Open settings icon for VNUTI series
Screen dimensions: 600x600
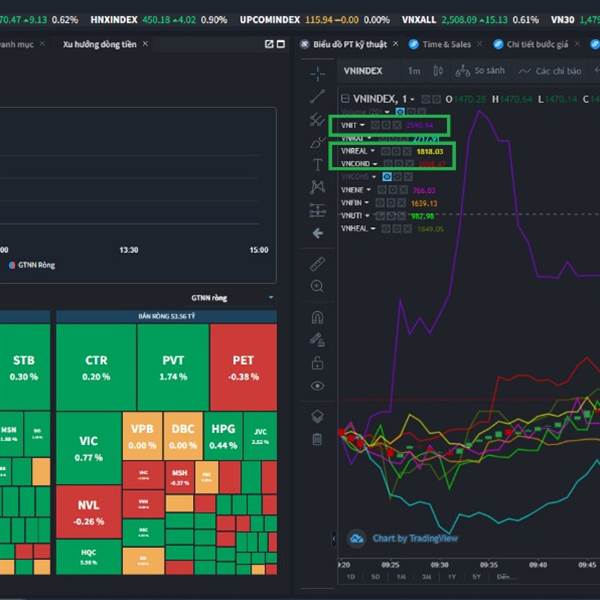(391, 216)
